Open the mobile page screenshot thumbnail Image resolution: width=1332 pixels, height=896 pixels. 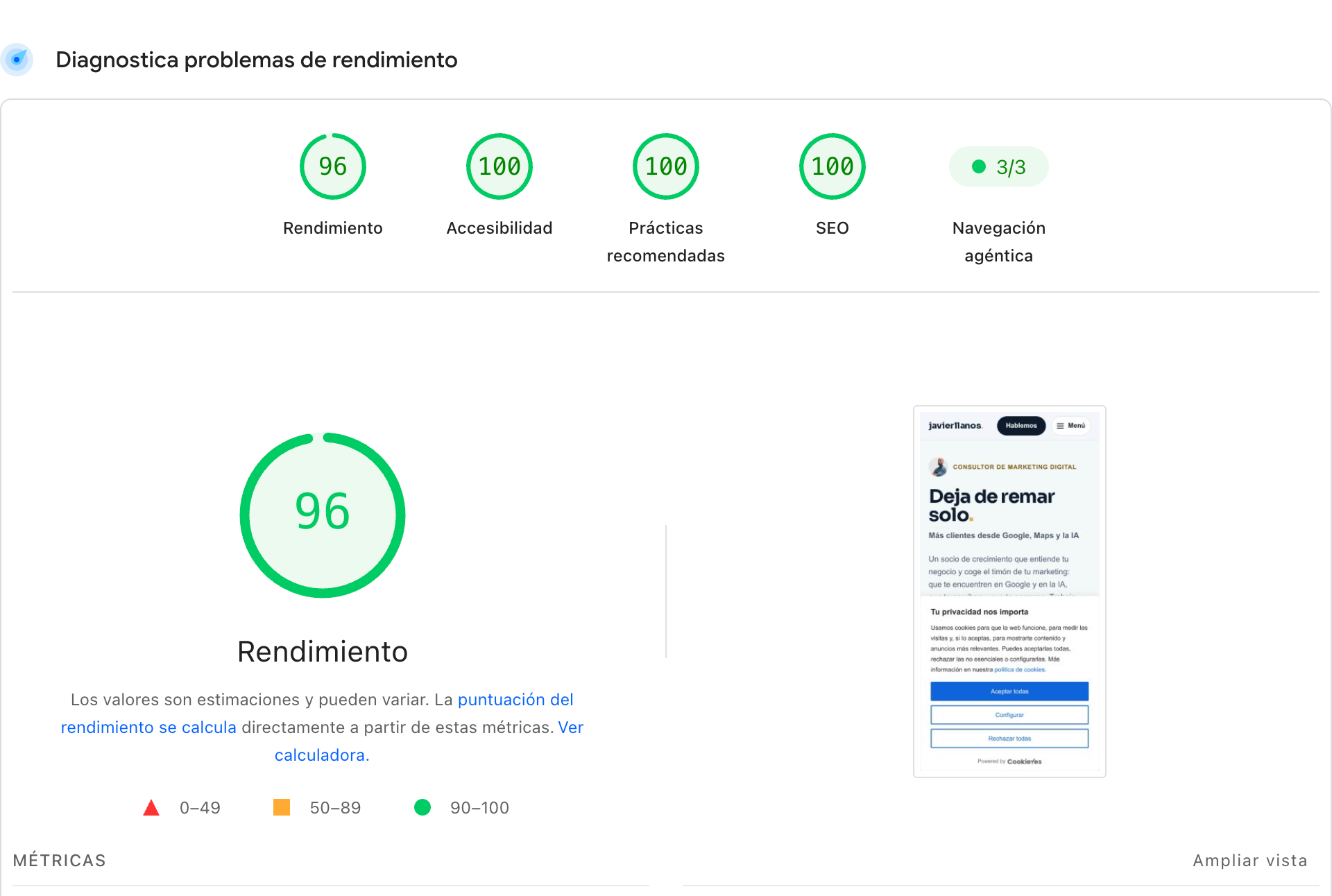(1010, 591)
